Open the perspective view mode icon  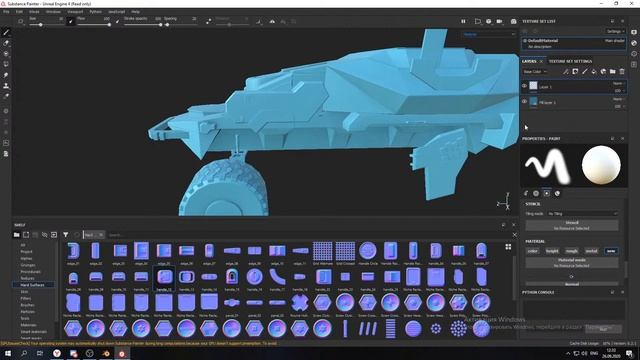coord(478,21)
